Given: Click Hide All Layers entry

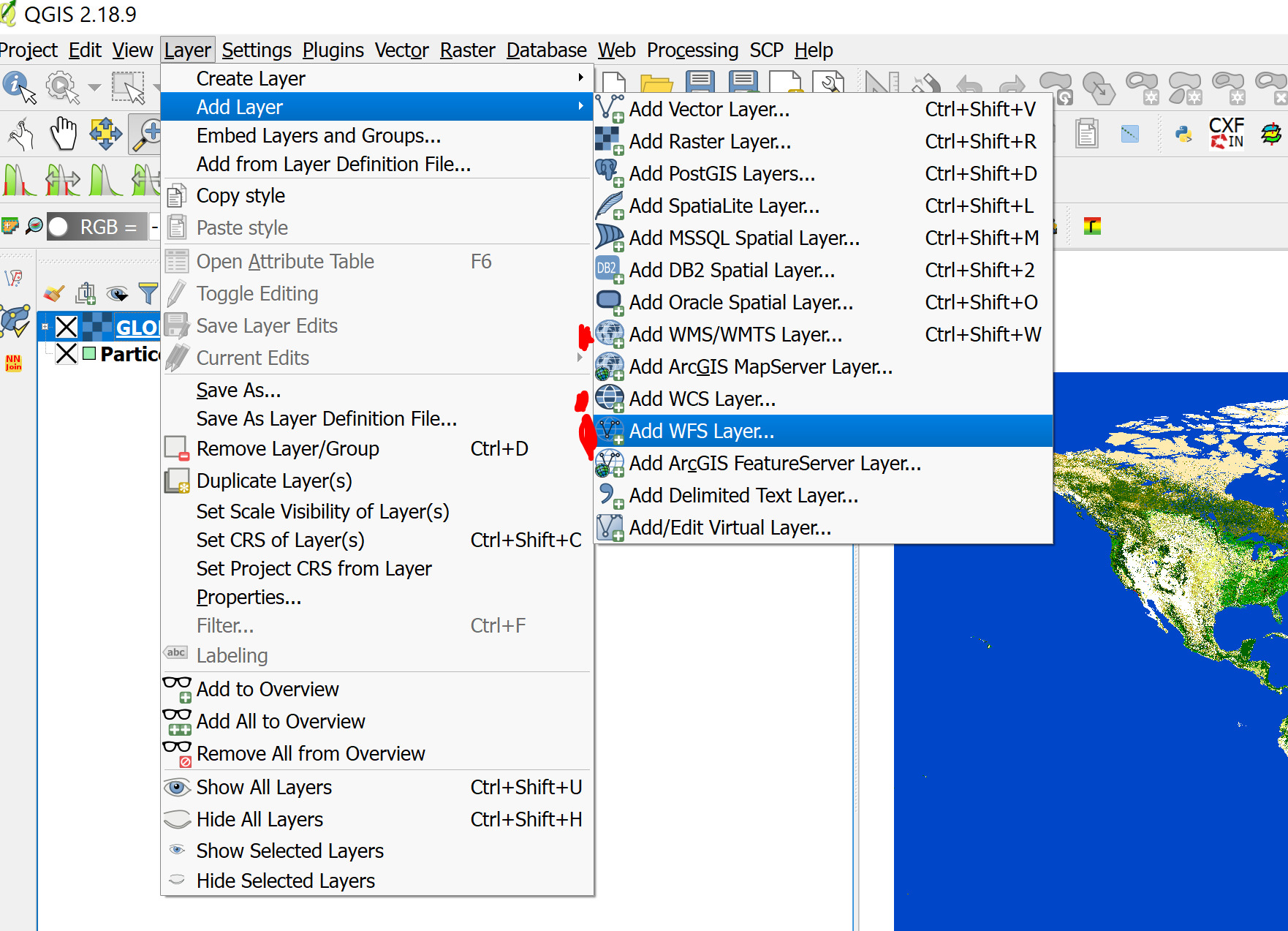Looking at the screenshot, I should click(376, 819).
